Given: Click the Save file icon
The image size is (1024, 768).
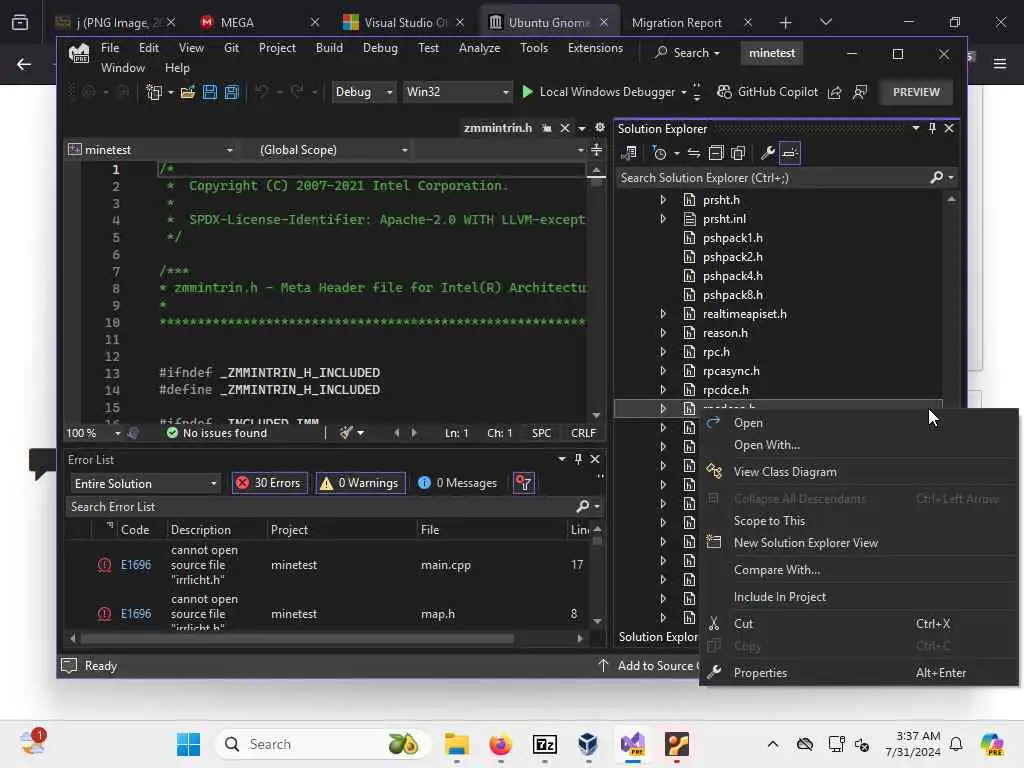Looking at the screenshot, I should (210, 92).
